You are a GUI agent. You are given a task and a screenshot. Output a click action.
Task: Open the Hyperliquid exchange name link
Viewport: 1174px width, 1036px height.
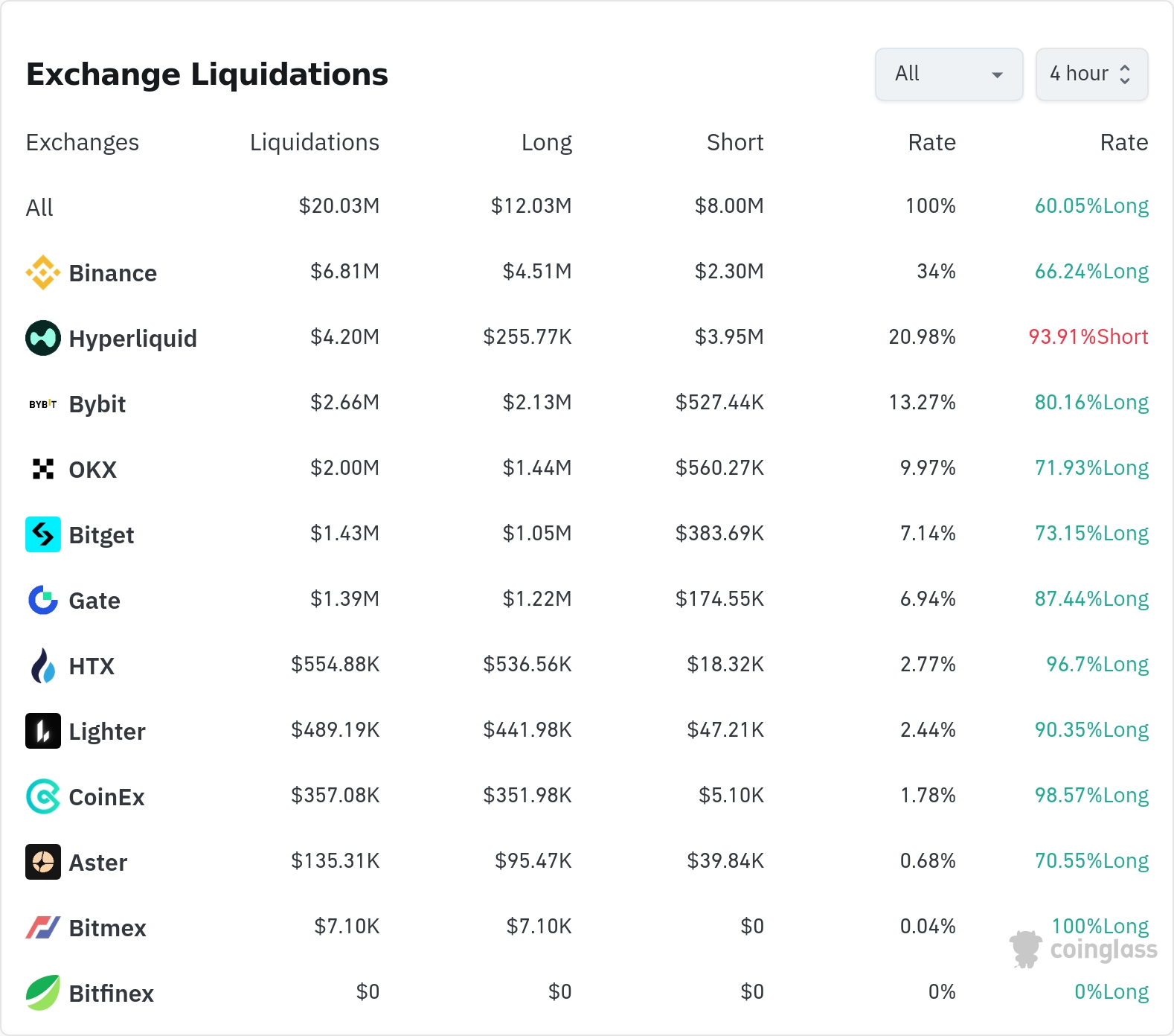click(132, 339)
